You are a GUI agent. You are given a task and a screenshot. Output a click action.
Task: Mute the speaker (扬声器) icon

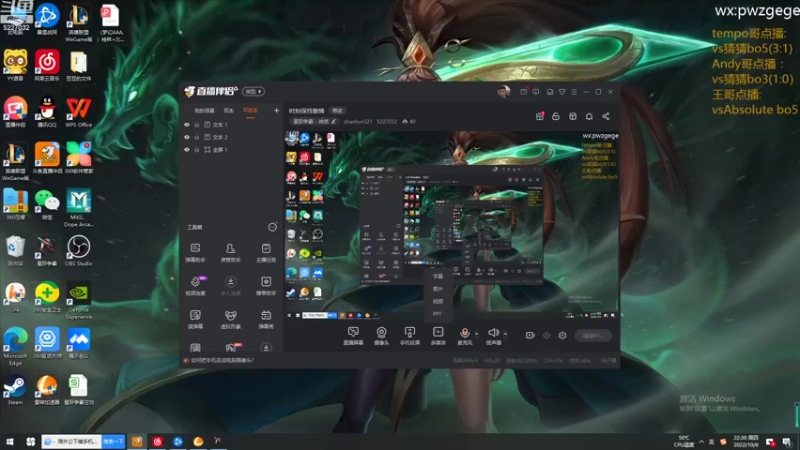click(x=493, y=333)
